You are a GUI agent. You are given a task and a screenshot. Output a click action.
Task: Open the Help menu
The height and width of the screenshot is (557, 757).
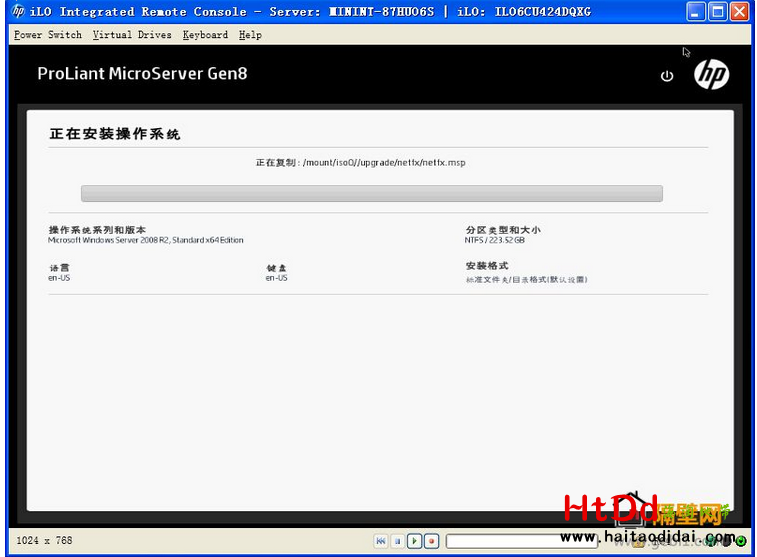(x=250, y=35)
